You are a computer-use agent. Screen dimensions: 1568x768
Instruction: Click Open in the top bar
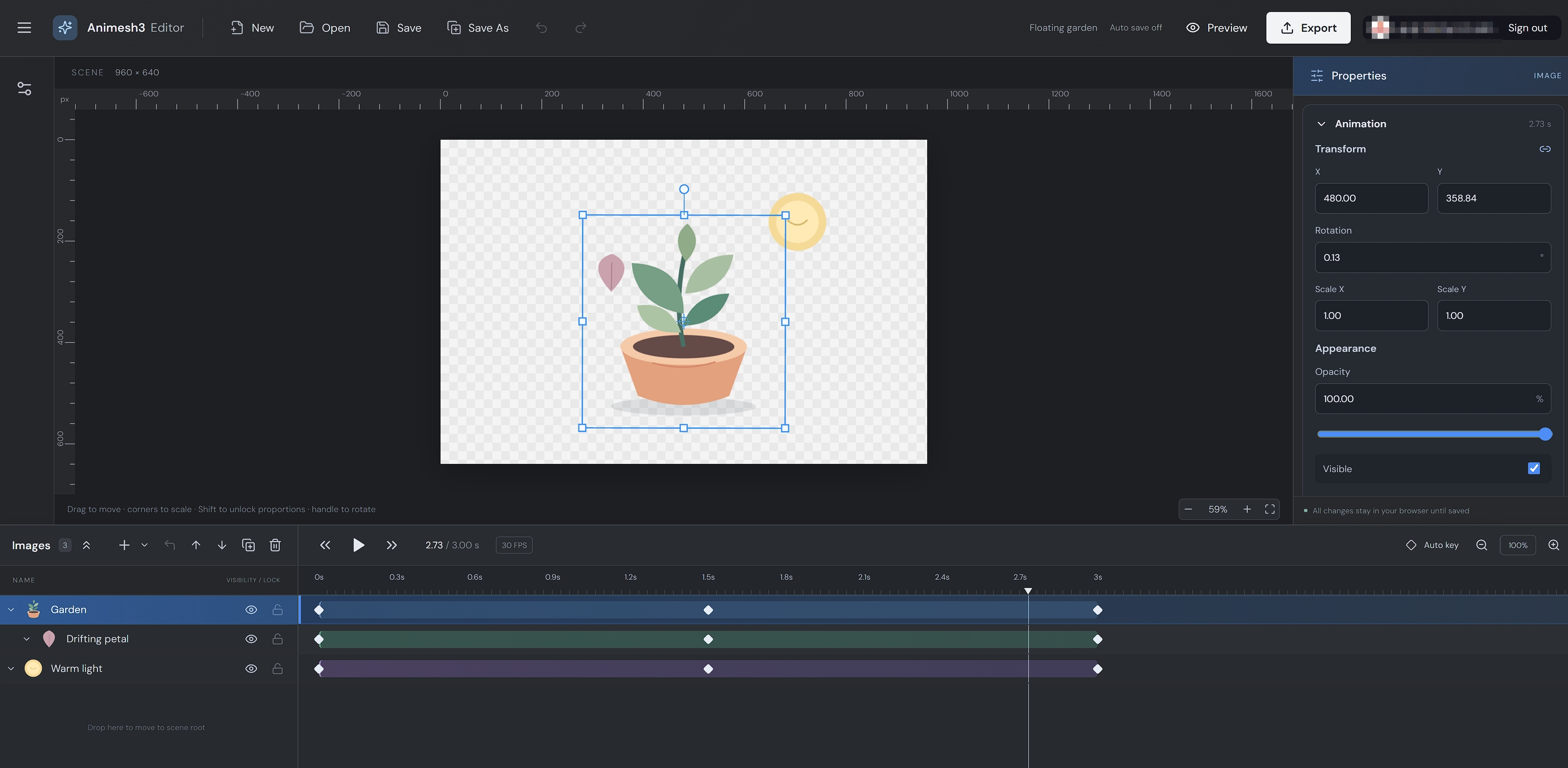(325, 27)
